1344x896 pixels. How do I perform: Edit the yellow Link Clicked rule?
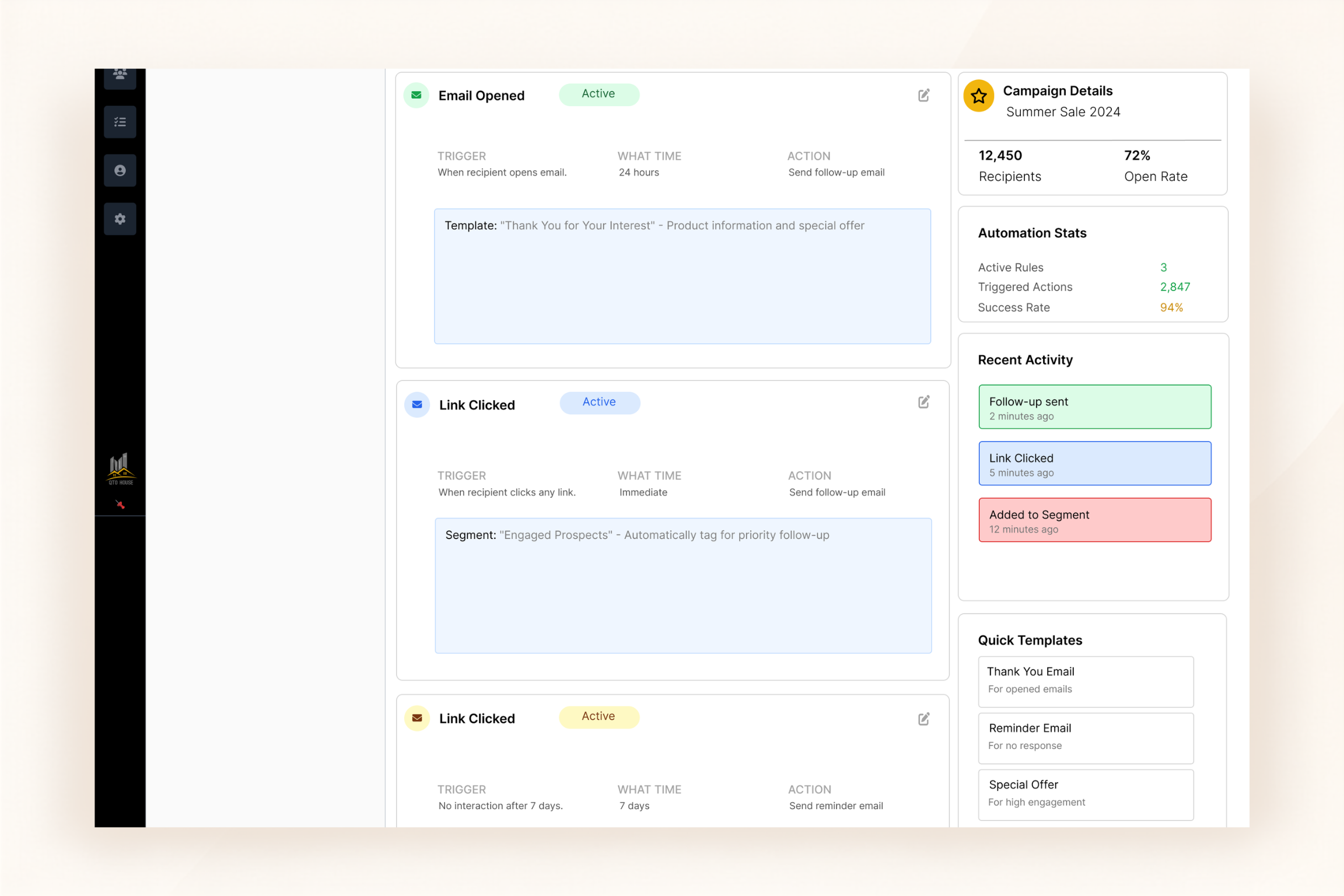923,719
